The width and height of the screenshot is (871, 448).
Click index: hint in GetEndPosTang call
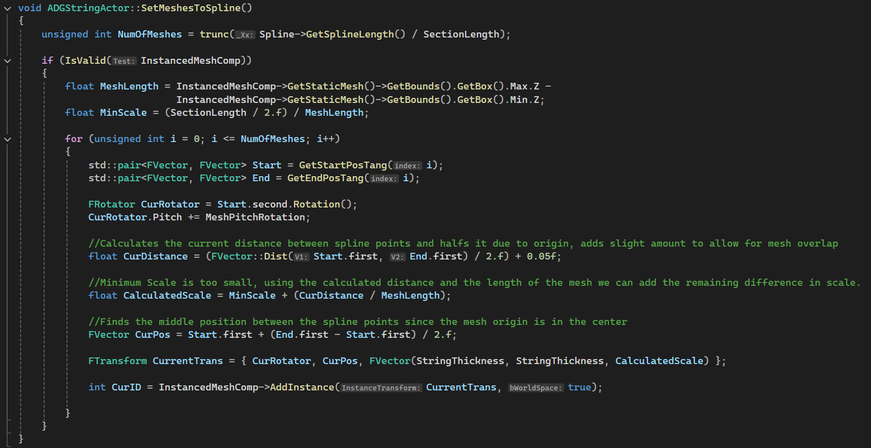[384, 179]
